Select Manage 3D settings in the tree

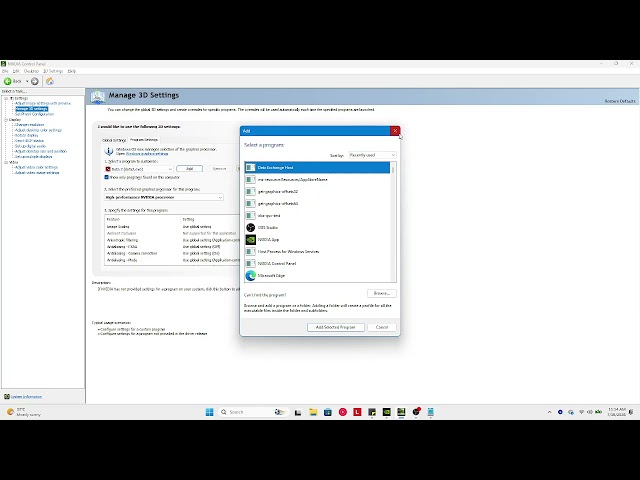pyautogui.click(x=31, y=109)
